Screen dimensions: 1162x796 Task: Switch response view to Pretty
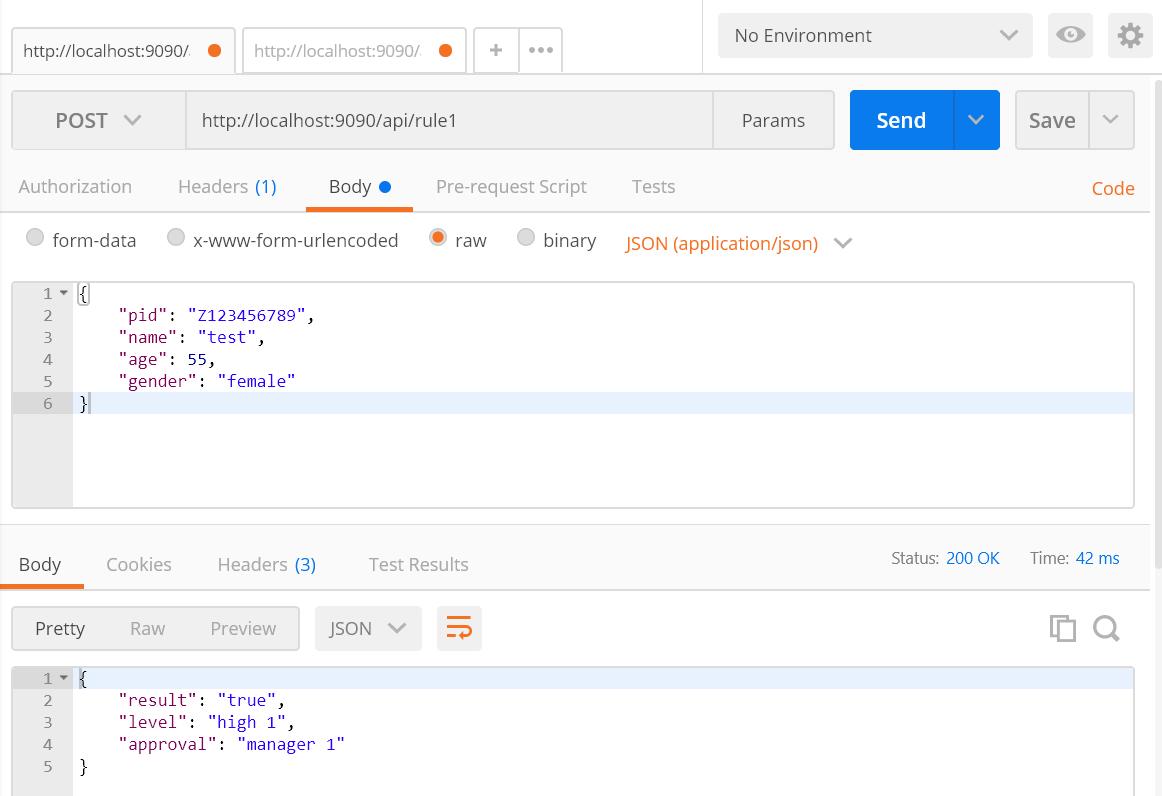point(60,628)
